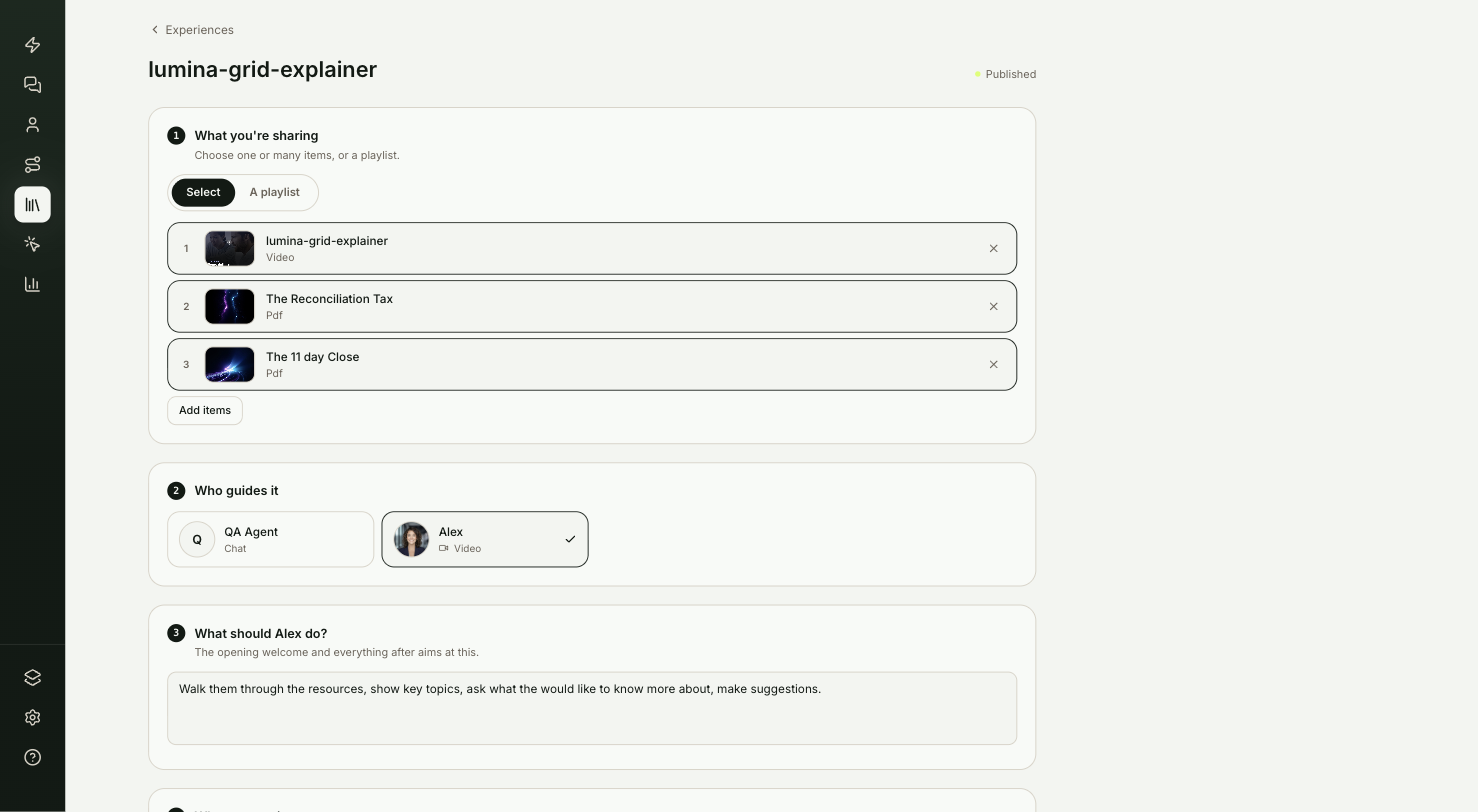The height and width of the screenshot is (812, 1478).
Task: Open the workflow nodes sidebar icon
Action: (32, 165)
